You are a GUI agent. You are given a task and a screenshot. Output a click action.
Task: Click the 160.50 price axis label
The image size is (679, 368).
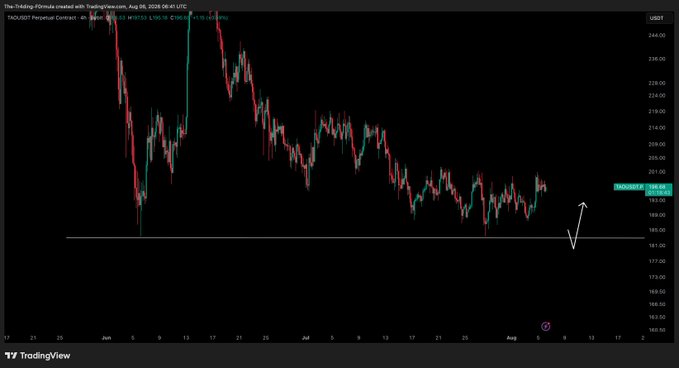click(x=656, y=330)
